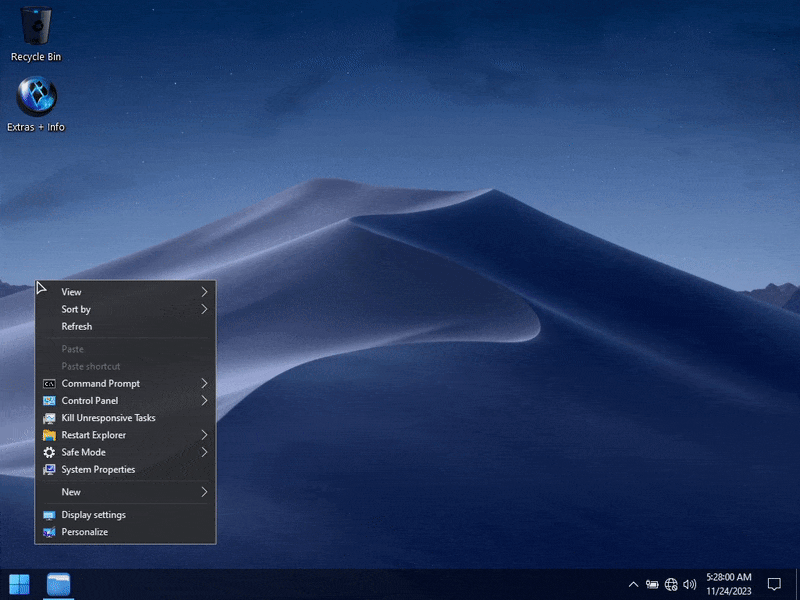Image resolution: width=800 pixels, height=600 pixels.
Task: Expand the Sort by submenu arrow
Action: (204, 309)
